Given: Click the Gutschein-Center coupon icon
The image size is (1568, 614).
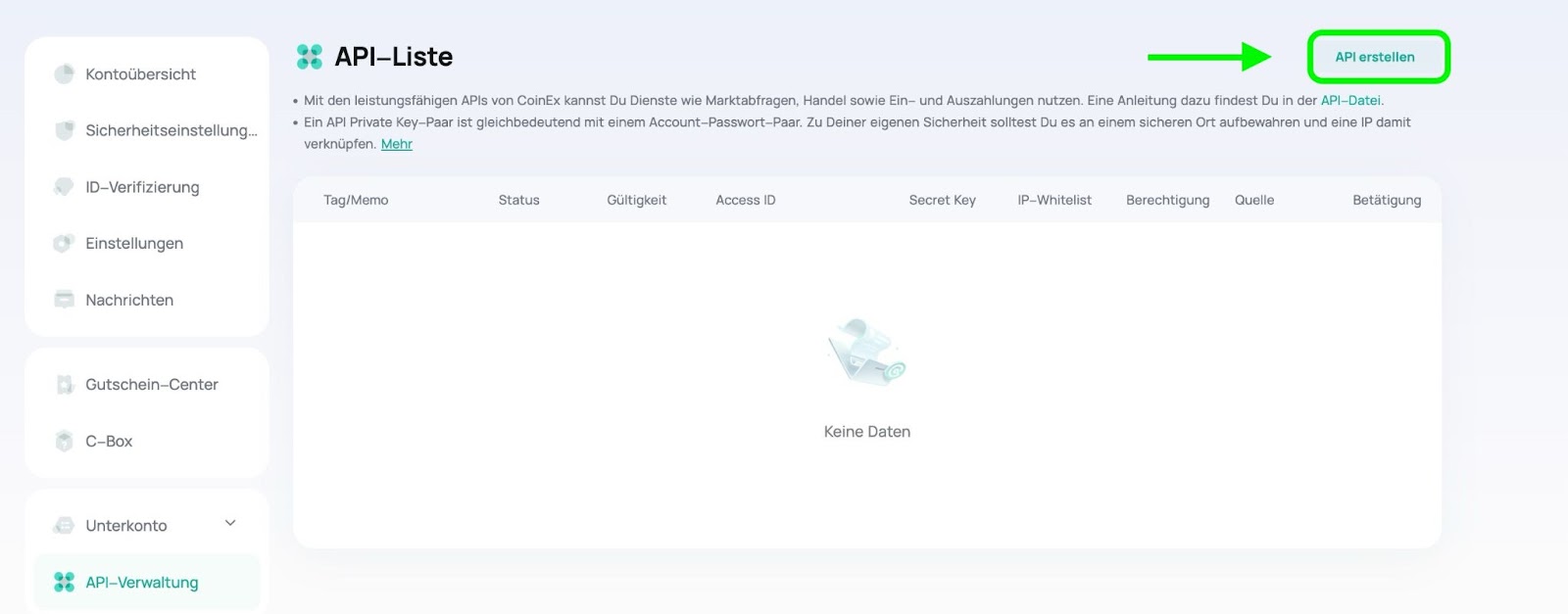Looking at the screenshot, I should click(x=64, y=385).
